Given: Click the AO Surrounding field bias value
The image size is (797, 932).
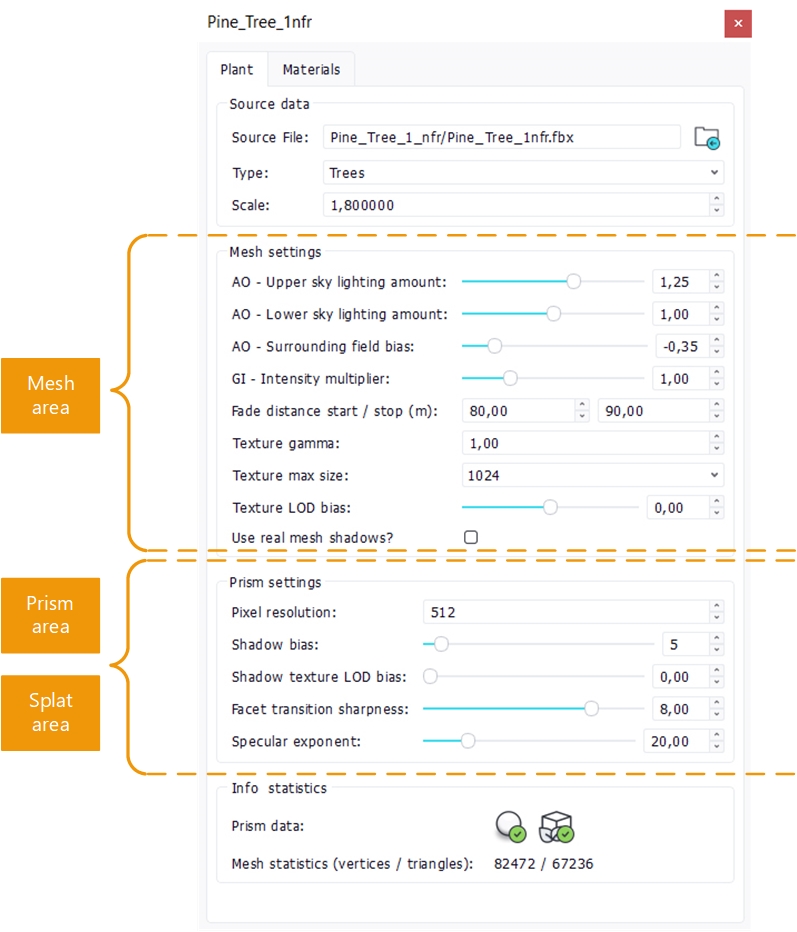Looking at the screenshot, I should click(678, 347).
